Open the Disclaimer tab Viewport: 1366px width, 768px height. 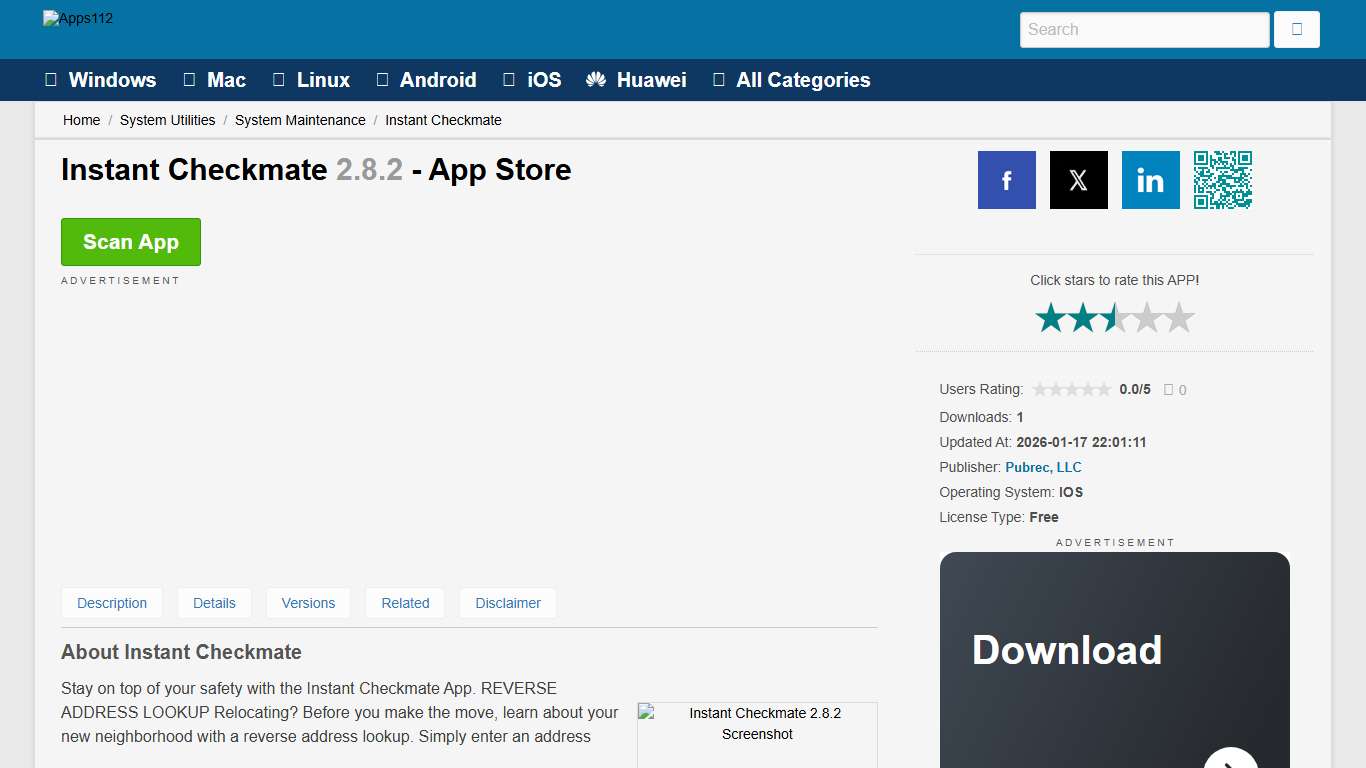[x=508, y=603]
